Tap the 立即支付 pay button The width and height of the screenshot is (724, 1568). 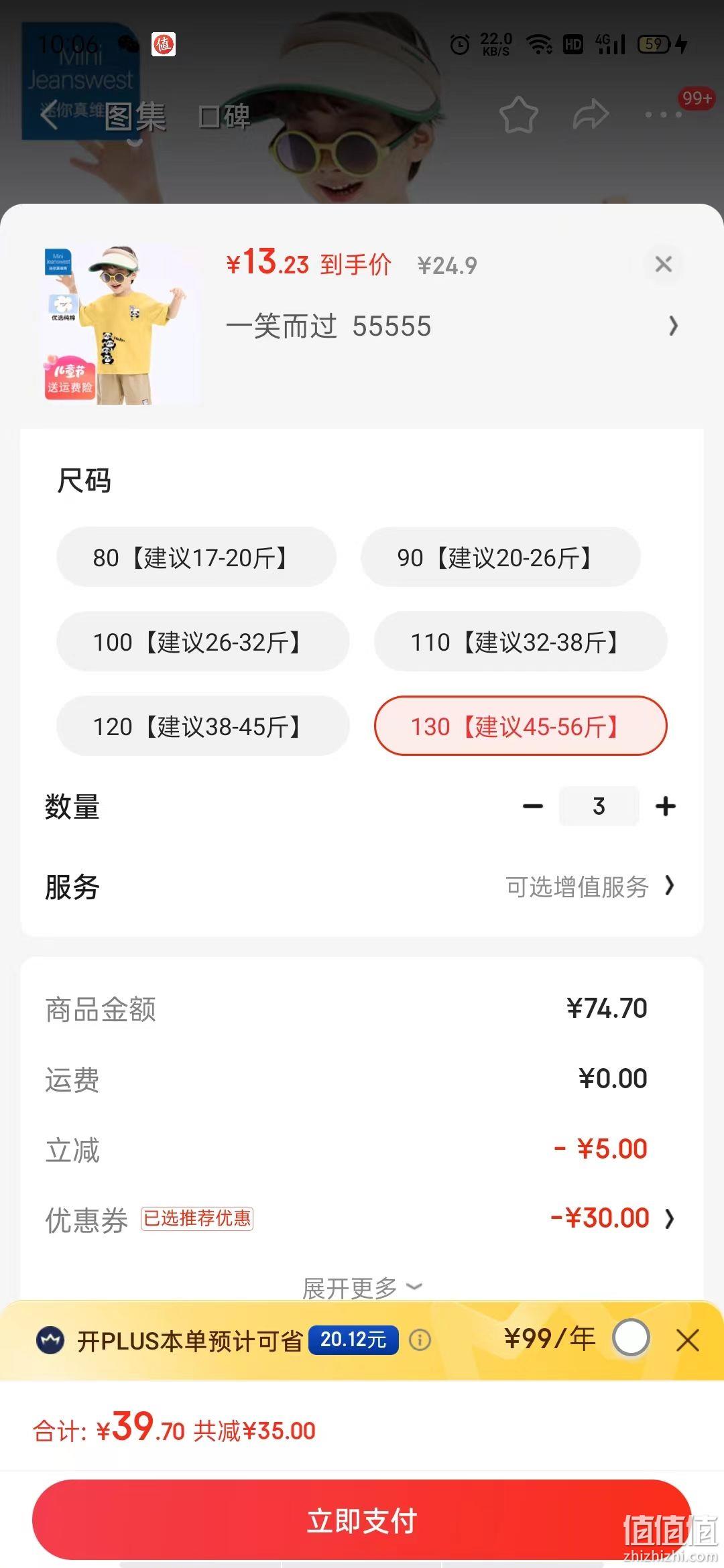tap(362, 1520)
